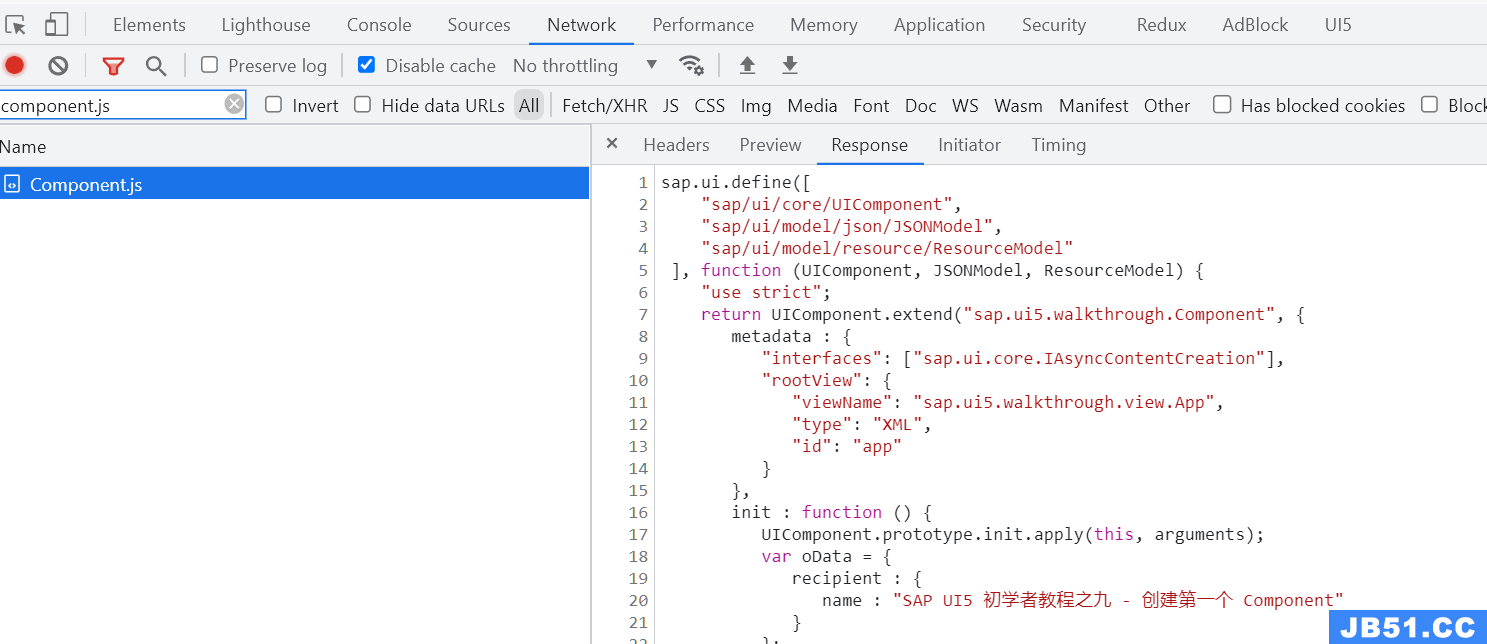Switch to the Headers tab
Screen dimensions: 1487x644
point(676,145)
